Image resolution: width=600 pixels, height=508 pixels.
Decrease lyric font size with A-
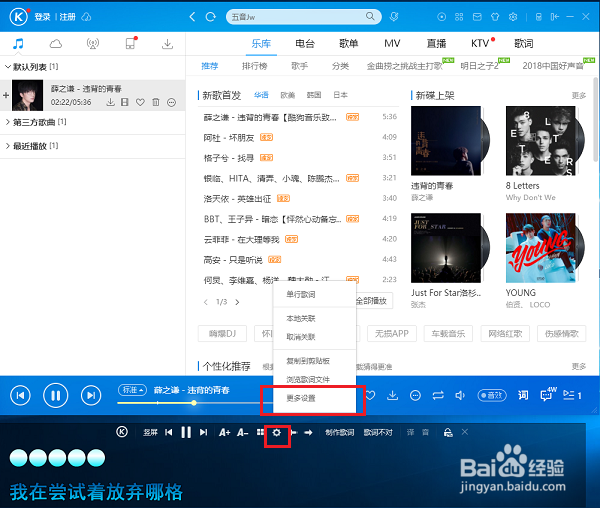(x=242, y=433)
